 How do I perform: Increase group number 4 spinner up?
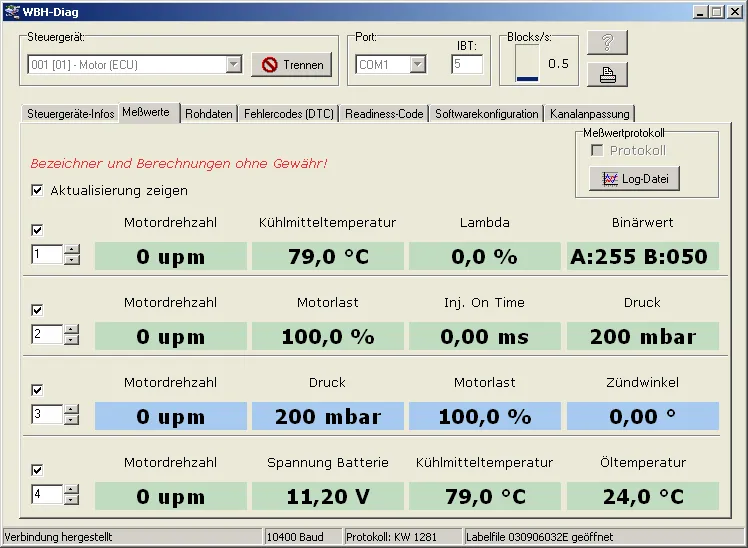point(72,489)
